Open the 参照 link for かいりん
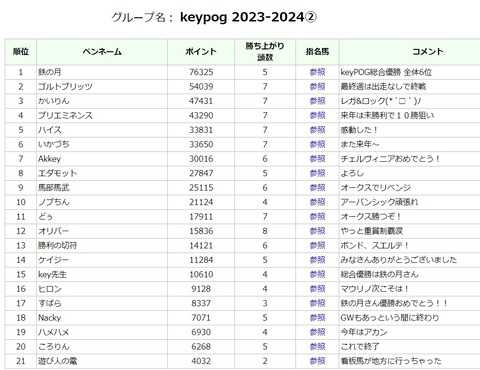480x370 pixels. (317, 101)
